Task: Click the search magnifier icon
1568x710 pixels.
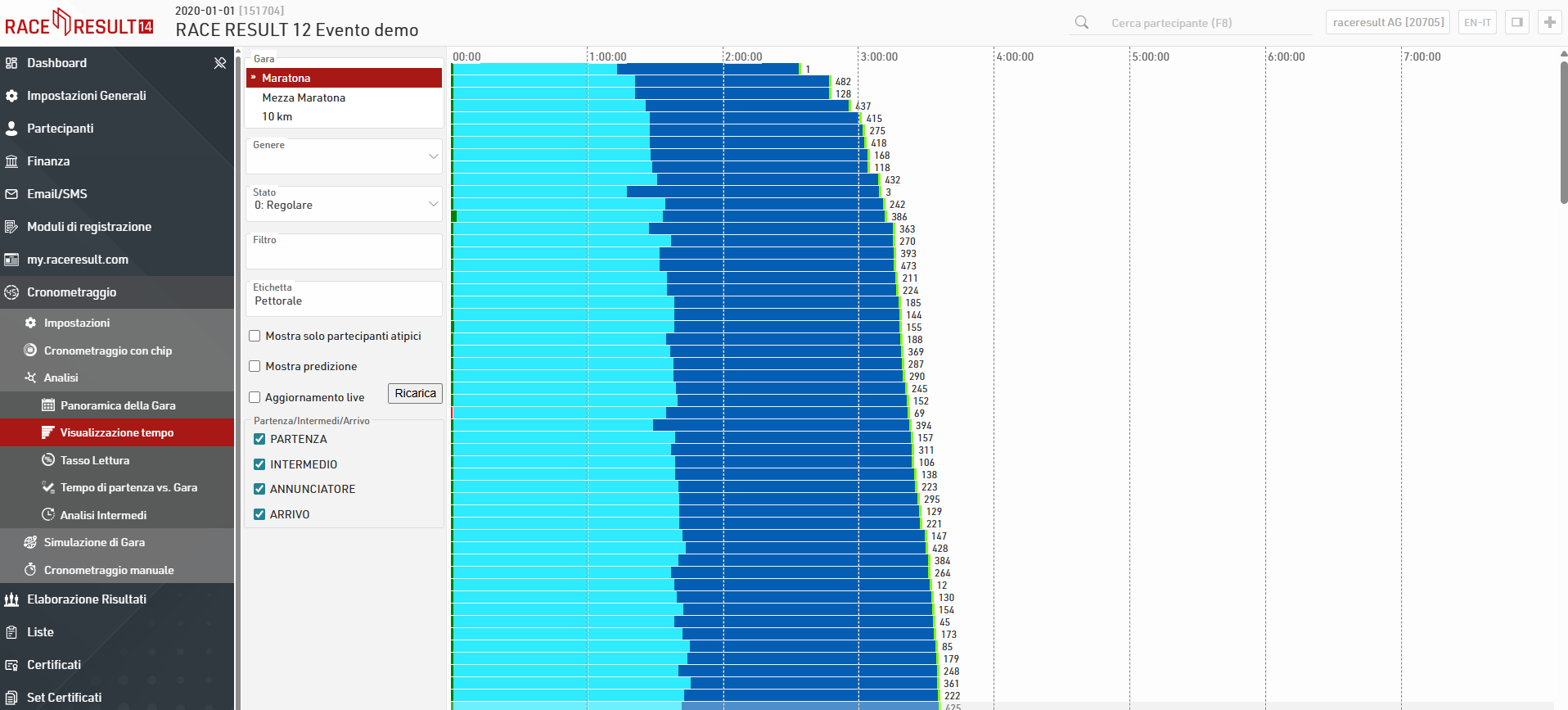Action: (x=1081, y=23)
